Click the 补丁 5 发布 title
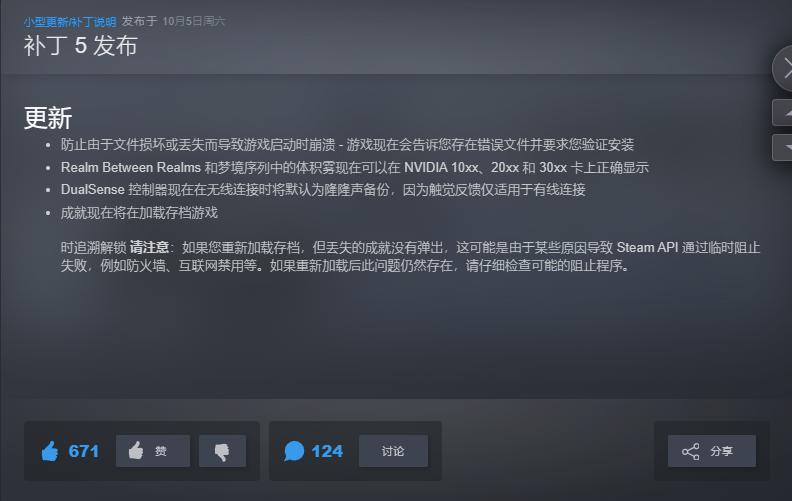This screenshot has height=501, width=792. [80, 45]
